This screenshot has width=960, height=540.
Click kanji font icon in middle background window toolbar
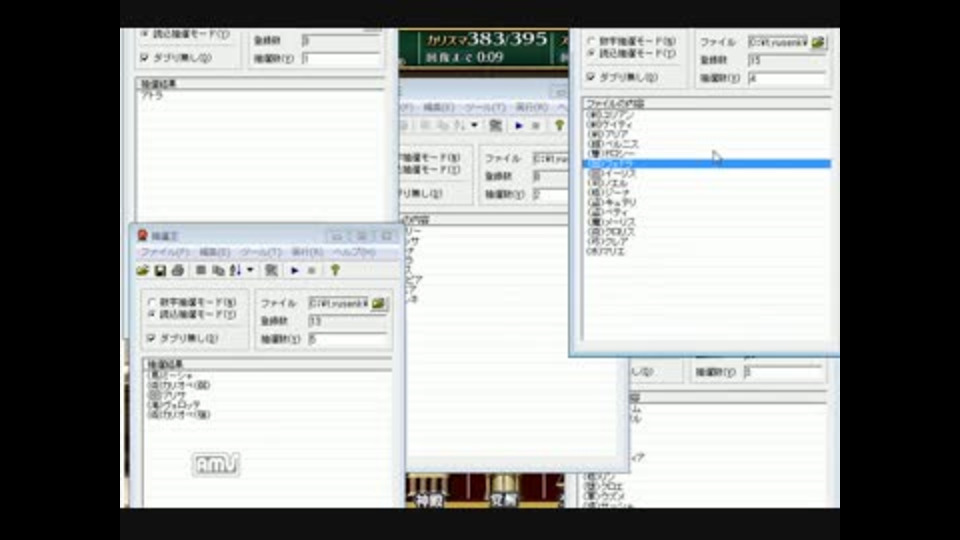[495, 126]
